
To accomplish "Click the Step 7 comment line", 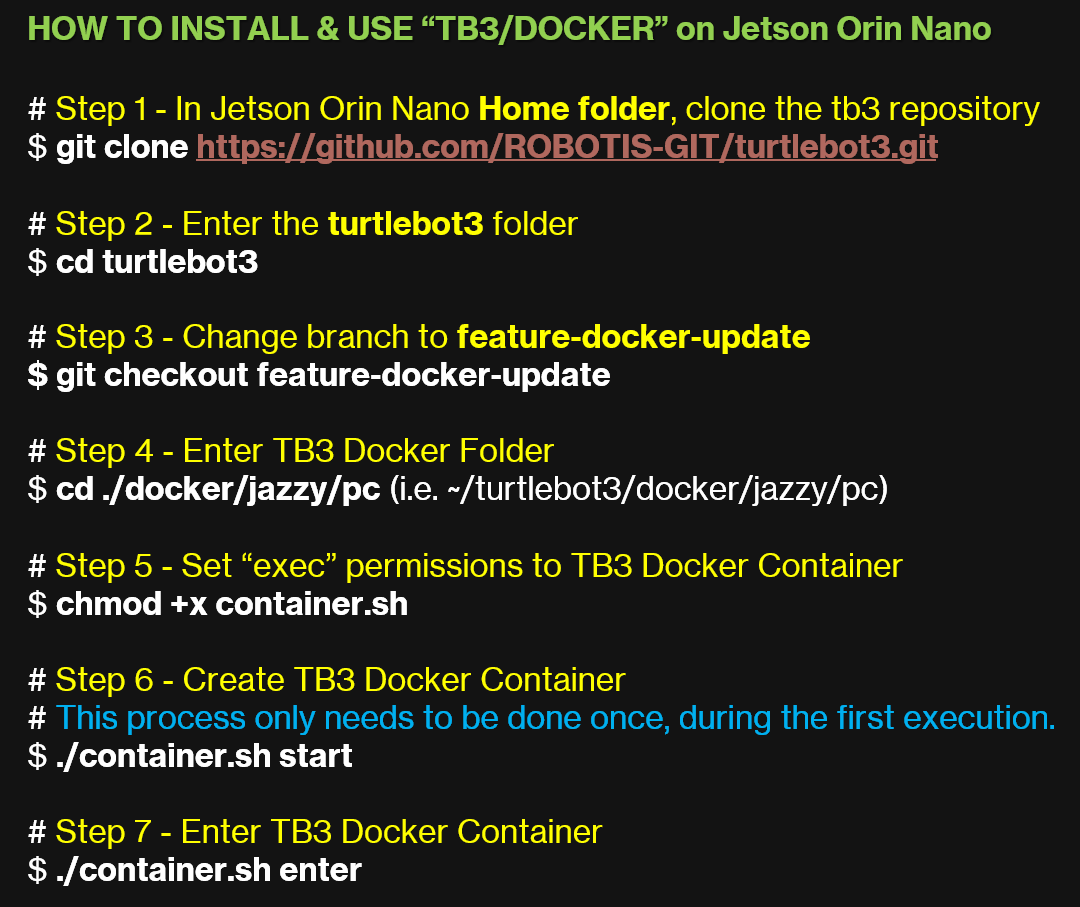I will pyautogui.click(x=315, y=832).
